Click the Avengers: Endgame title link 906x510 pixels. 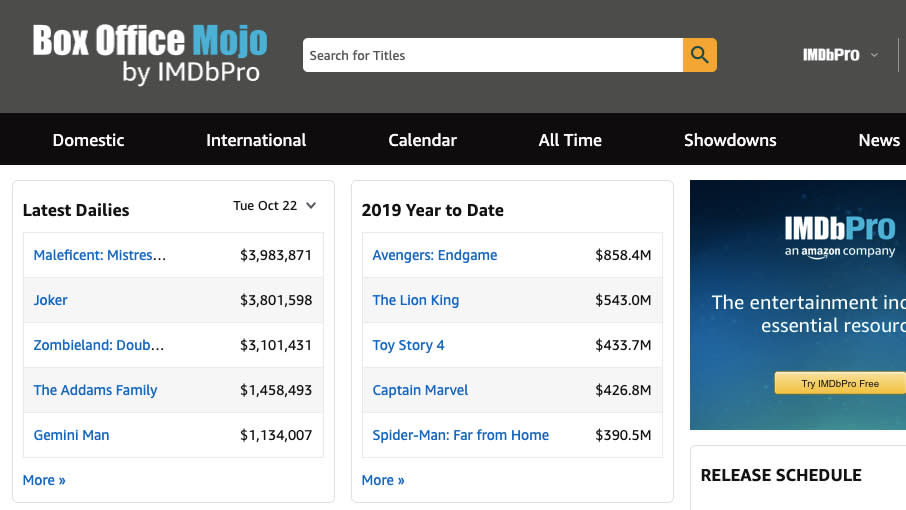point(434,255)
